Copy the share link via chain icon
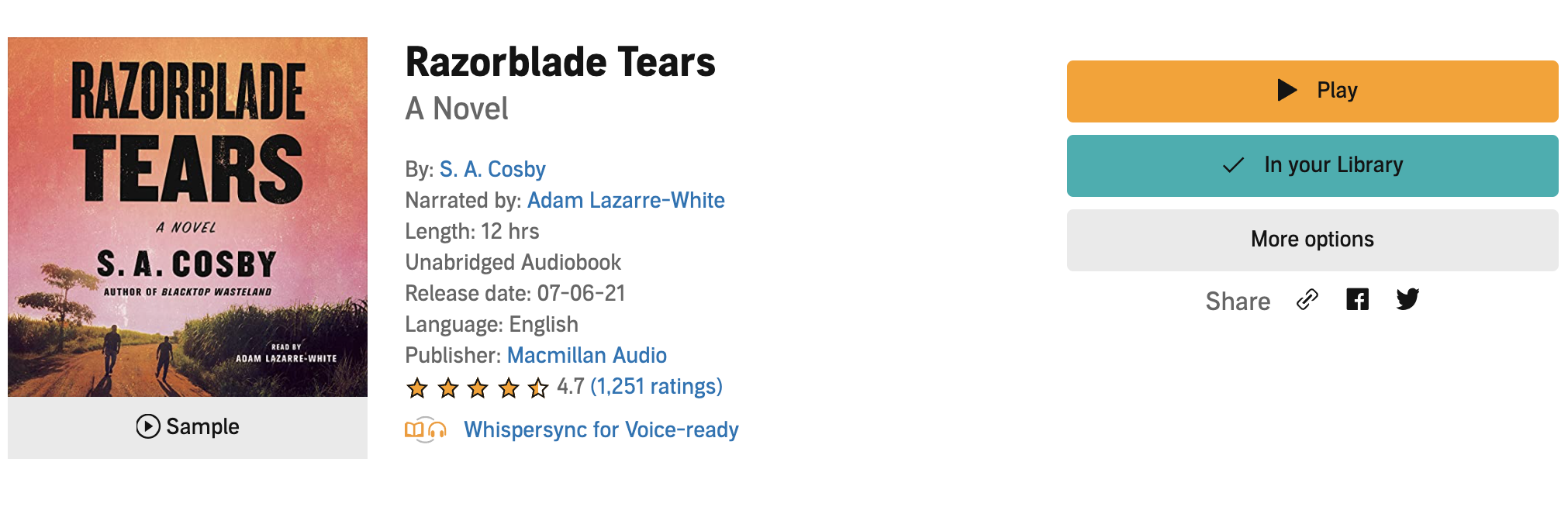 [x=1307, y=300]
